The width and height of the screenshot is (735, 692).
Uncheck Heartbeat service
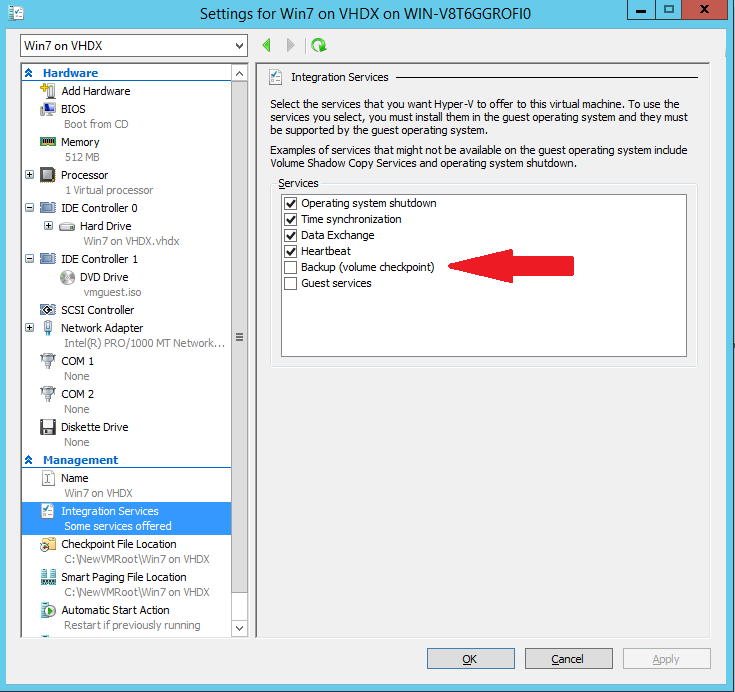click(x=291, y=251)
